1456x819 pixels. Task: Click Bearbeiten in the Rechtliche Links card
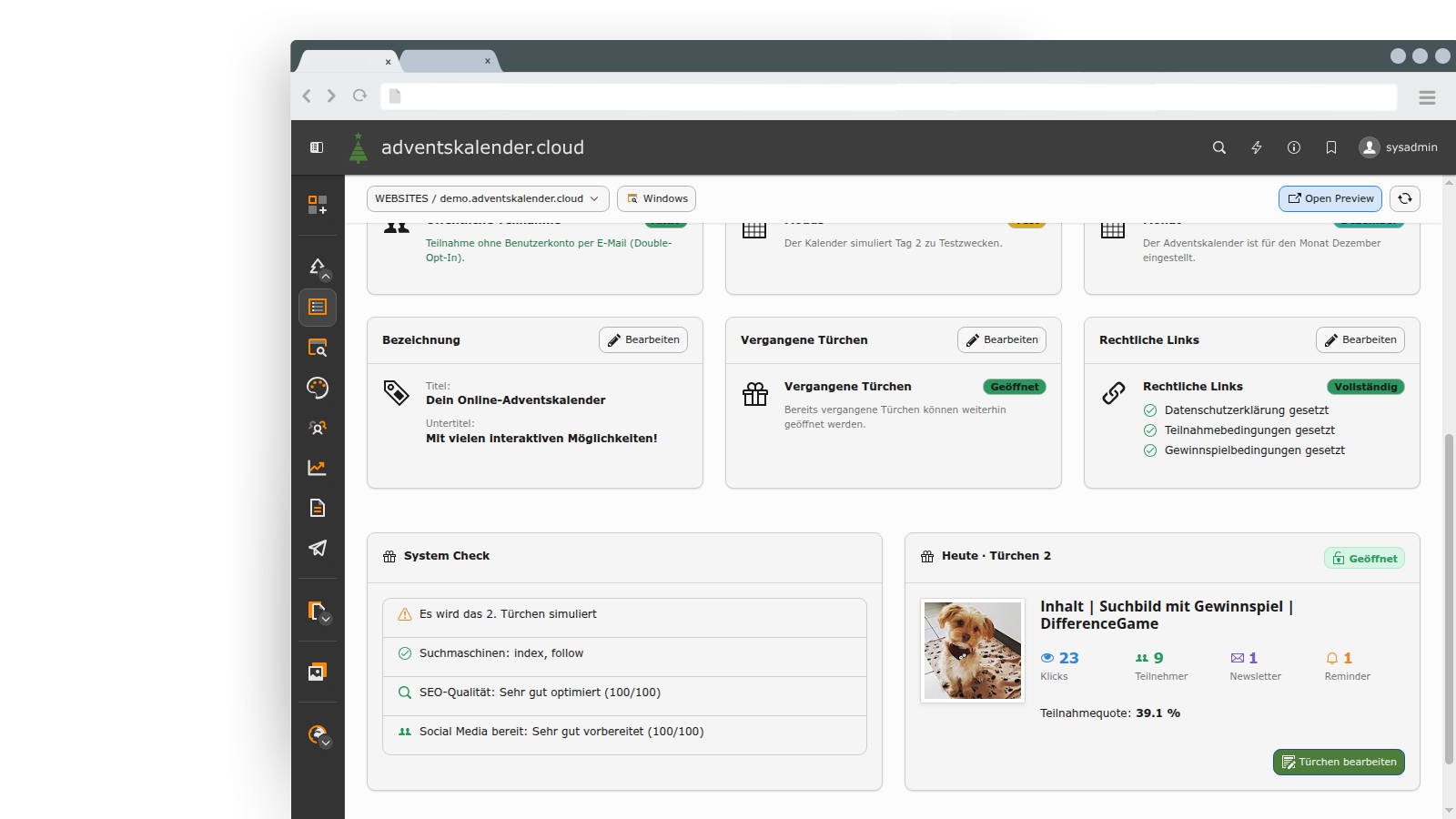click(1360, 340)
